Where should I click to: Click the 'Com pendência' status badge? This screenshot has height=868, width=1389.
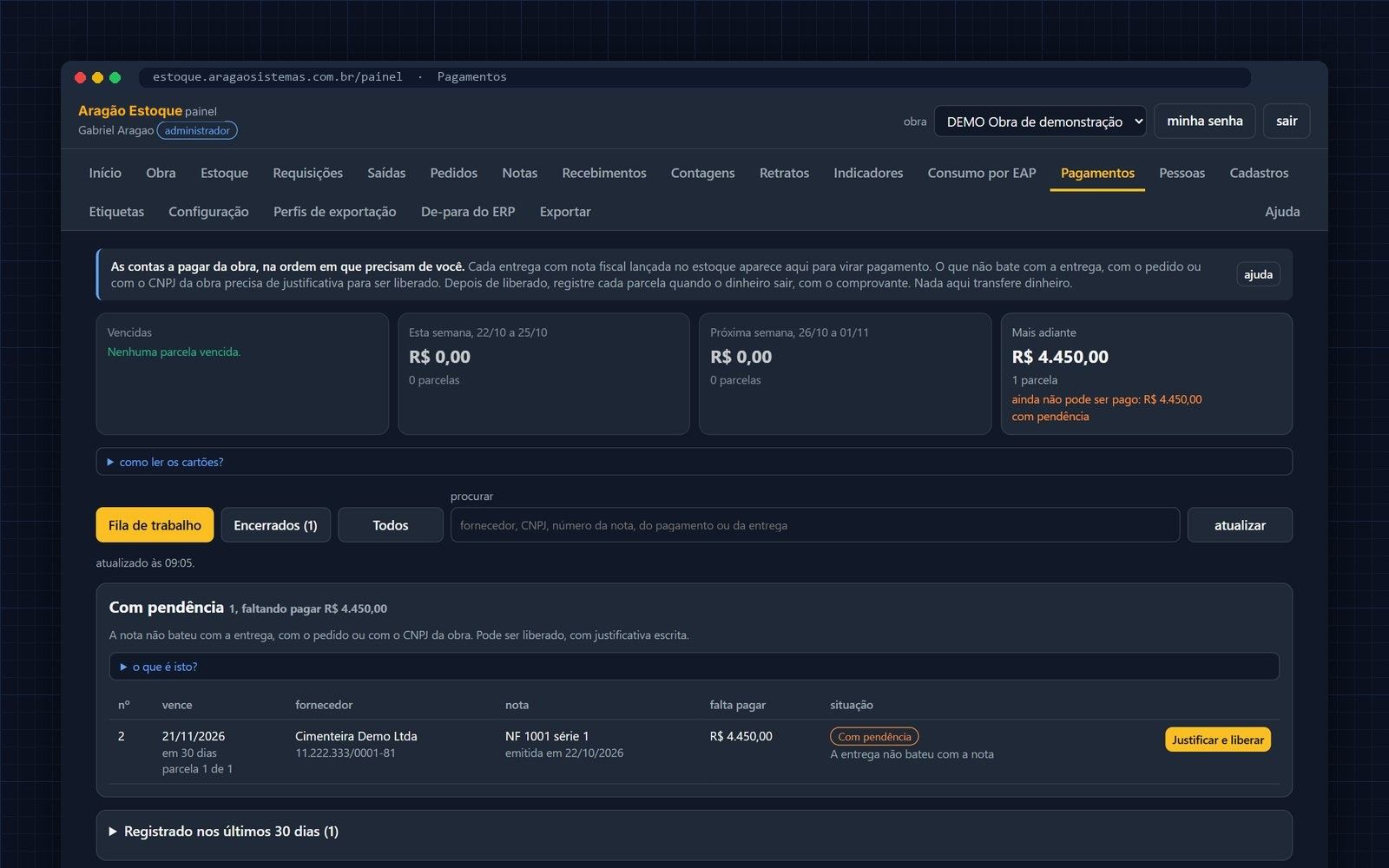tap(874, 737)
